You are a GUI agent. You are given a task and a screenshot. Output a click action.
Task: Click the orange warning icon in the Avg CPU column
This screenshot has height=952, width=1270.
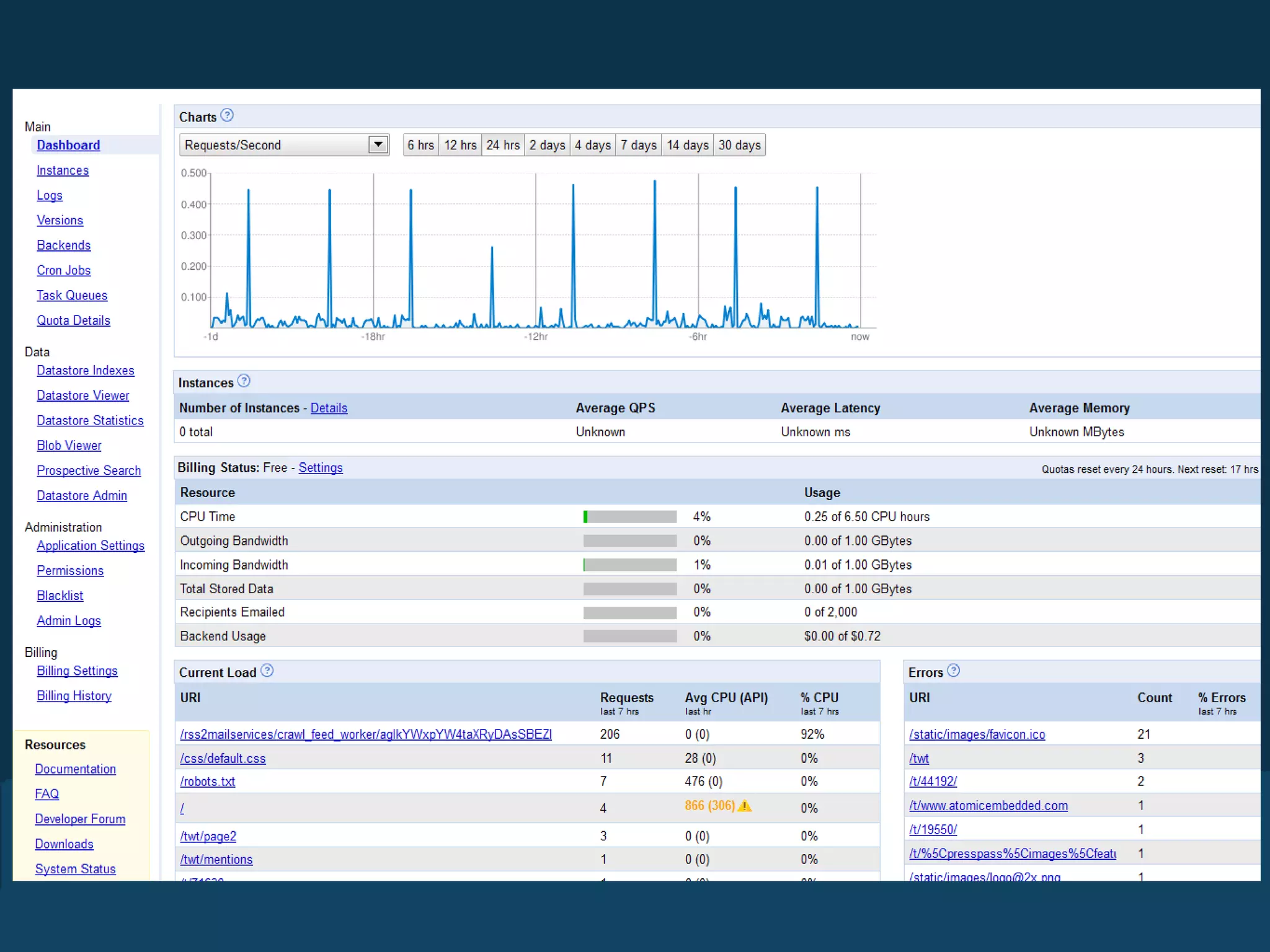pyautogui.click(x=745, y=806)
